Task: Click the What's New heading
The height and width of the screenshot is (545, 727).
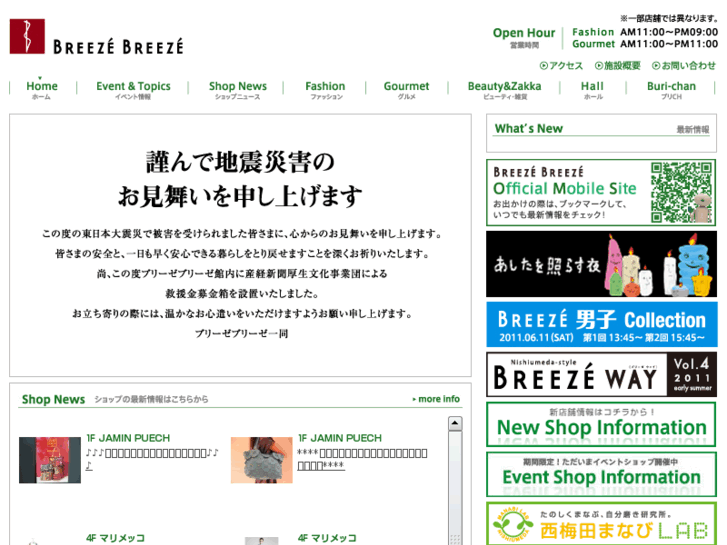Action: [x=529, y=128]
